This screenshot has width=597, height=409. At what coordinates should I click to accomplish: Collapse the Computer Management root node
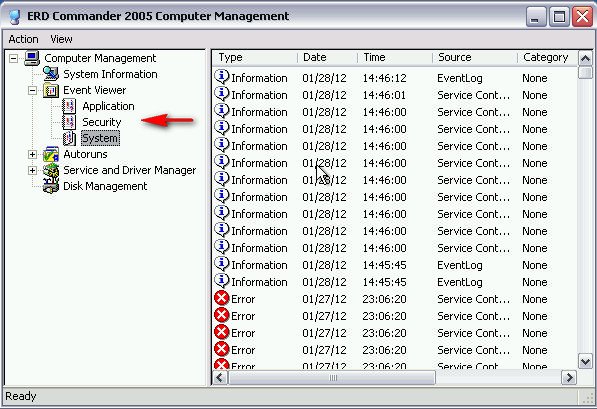click(x=13, y=58)
